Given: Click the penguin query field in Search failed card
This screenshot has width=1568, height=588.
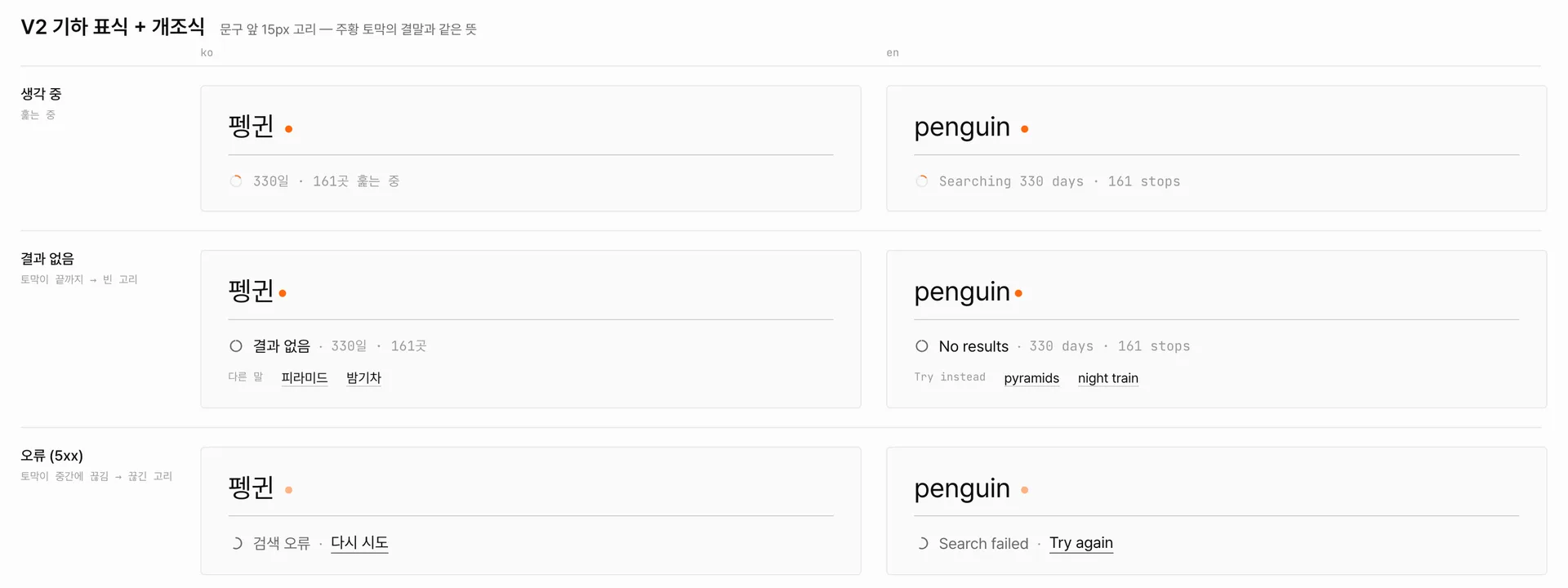Looking at the screenshot, I should [x=1217, y=488].
